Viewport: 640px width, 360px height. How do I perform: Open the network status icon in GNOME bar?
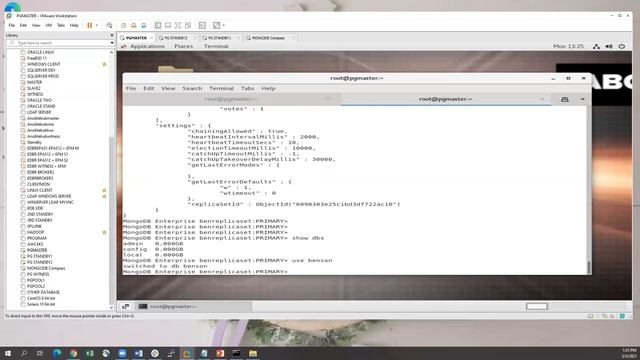point(596,47)
